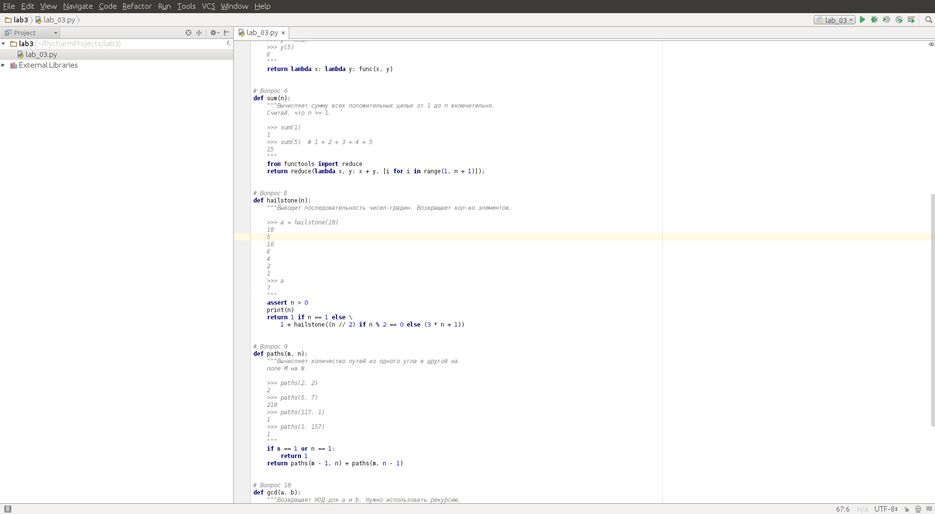Image resolution: width=935 pixels, height=514 pixels.
Task: Click lab_03.py breadcrumb in navigation bar
Action: (55, 20)
